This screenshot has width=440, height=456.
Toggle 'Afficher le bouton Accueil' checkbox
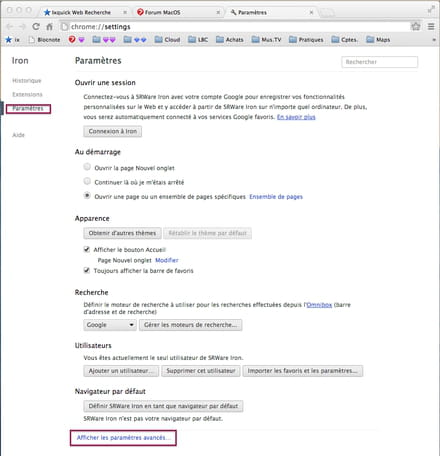[87, 249]
